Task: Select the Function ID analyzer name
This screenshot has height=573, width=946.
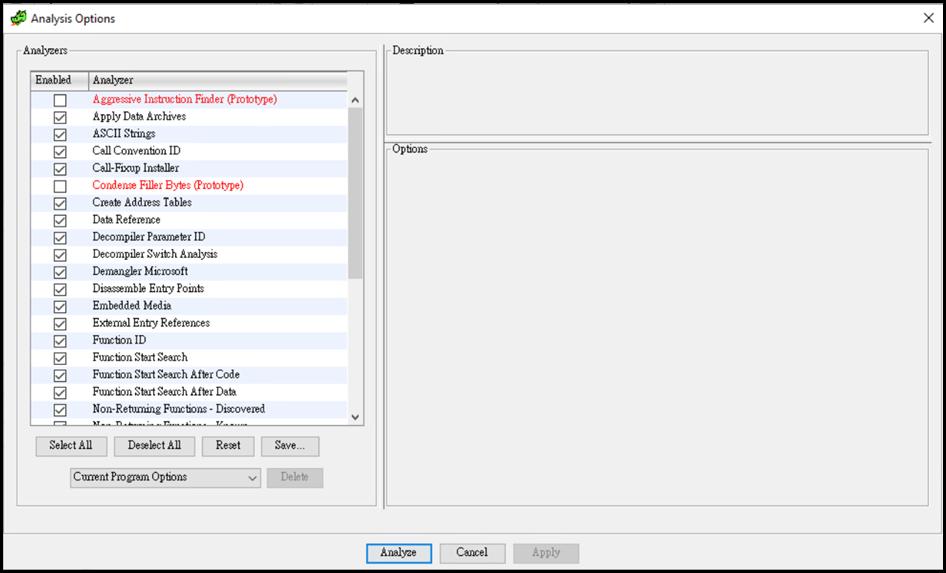Action: [x=119, y=340]
